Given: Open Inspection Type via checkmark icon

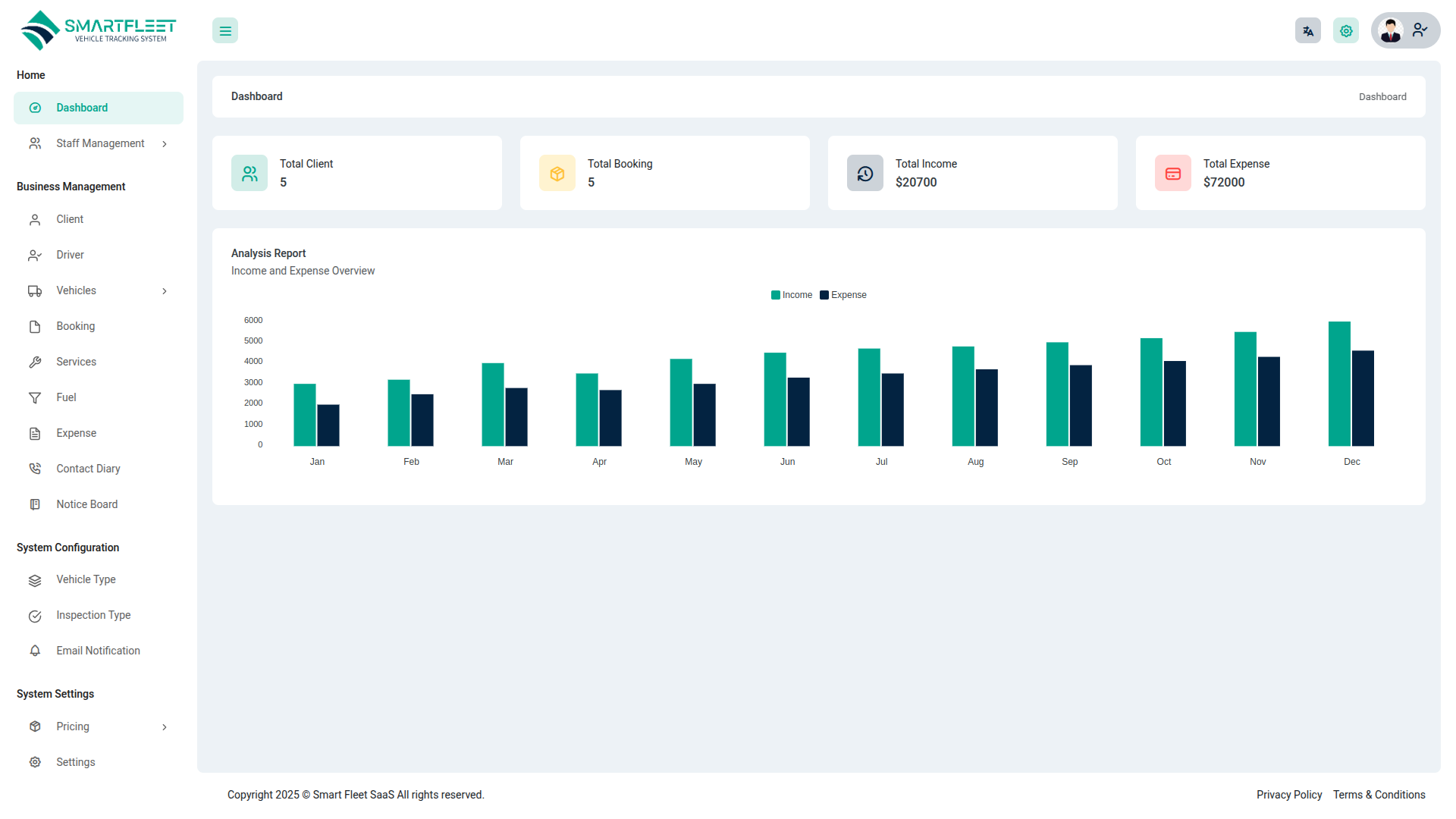Looking at the screenshot, I should [35, 616].
